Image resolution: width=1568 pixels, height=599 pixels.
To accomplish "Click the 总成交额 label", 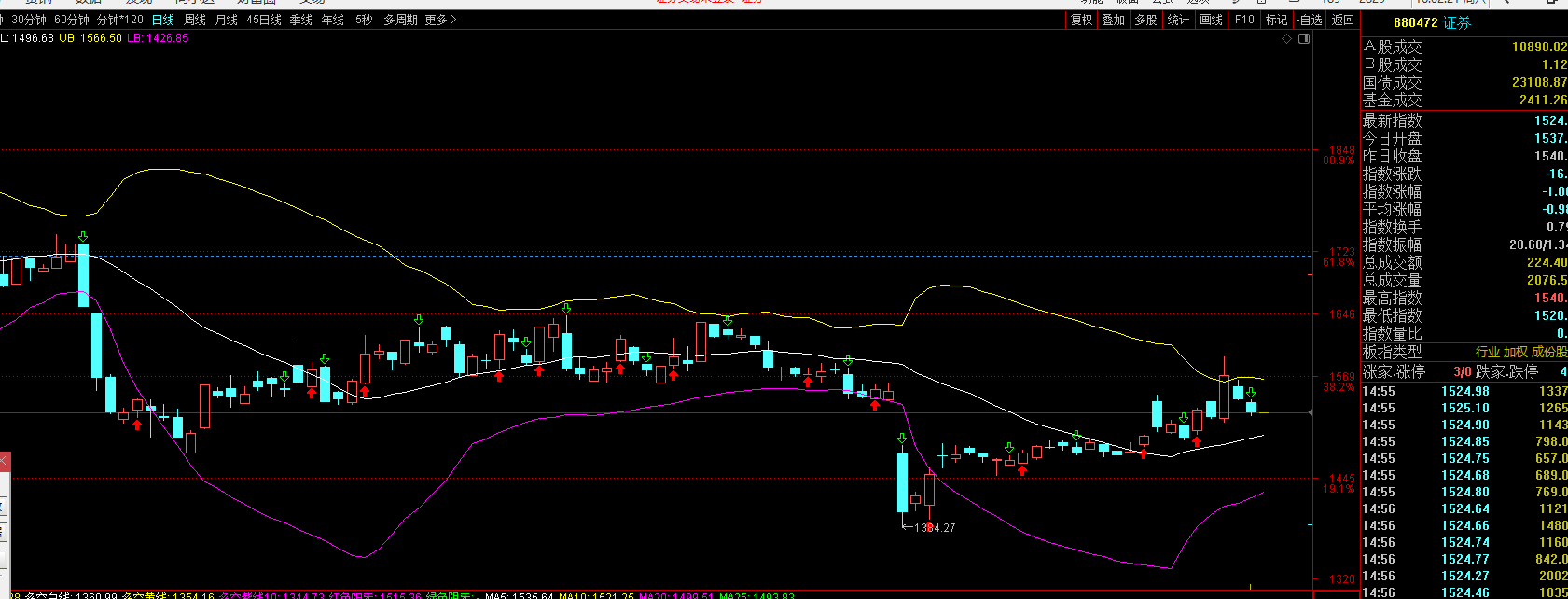I will pyautogui.click(x=1392, y=262).
